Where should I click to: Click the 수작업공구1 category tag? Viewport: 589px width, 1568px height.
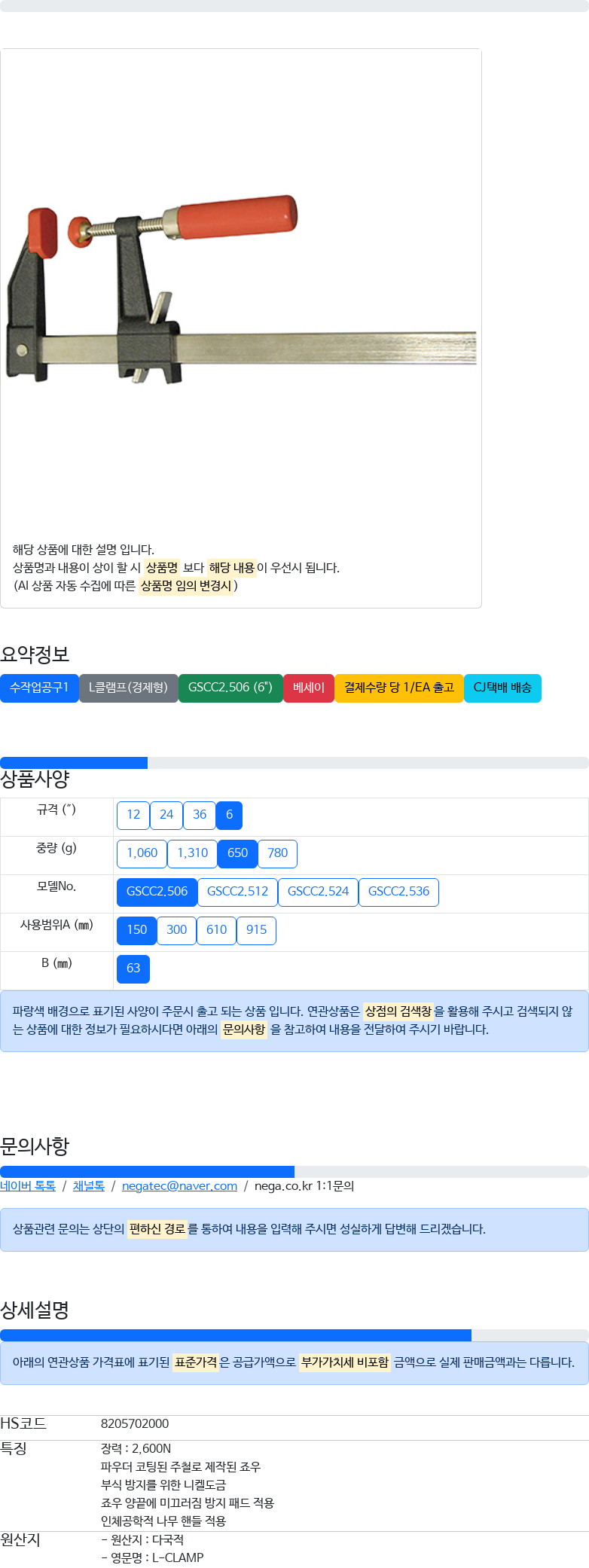click(39, 688)
